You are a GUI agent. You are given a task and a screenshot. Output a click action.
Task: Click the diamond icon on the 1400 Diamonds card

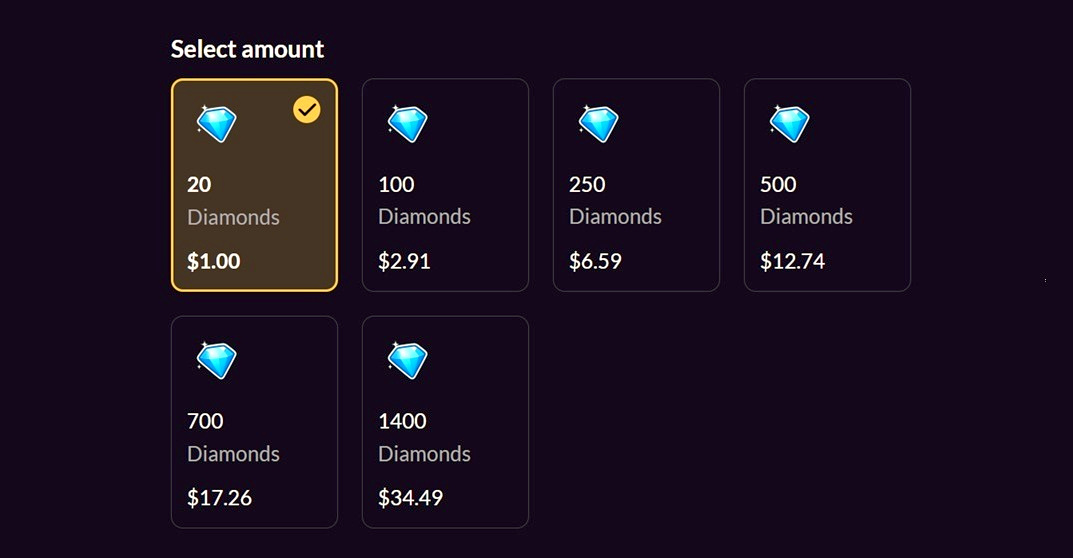point(407,360)
